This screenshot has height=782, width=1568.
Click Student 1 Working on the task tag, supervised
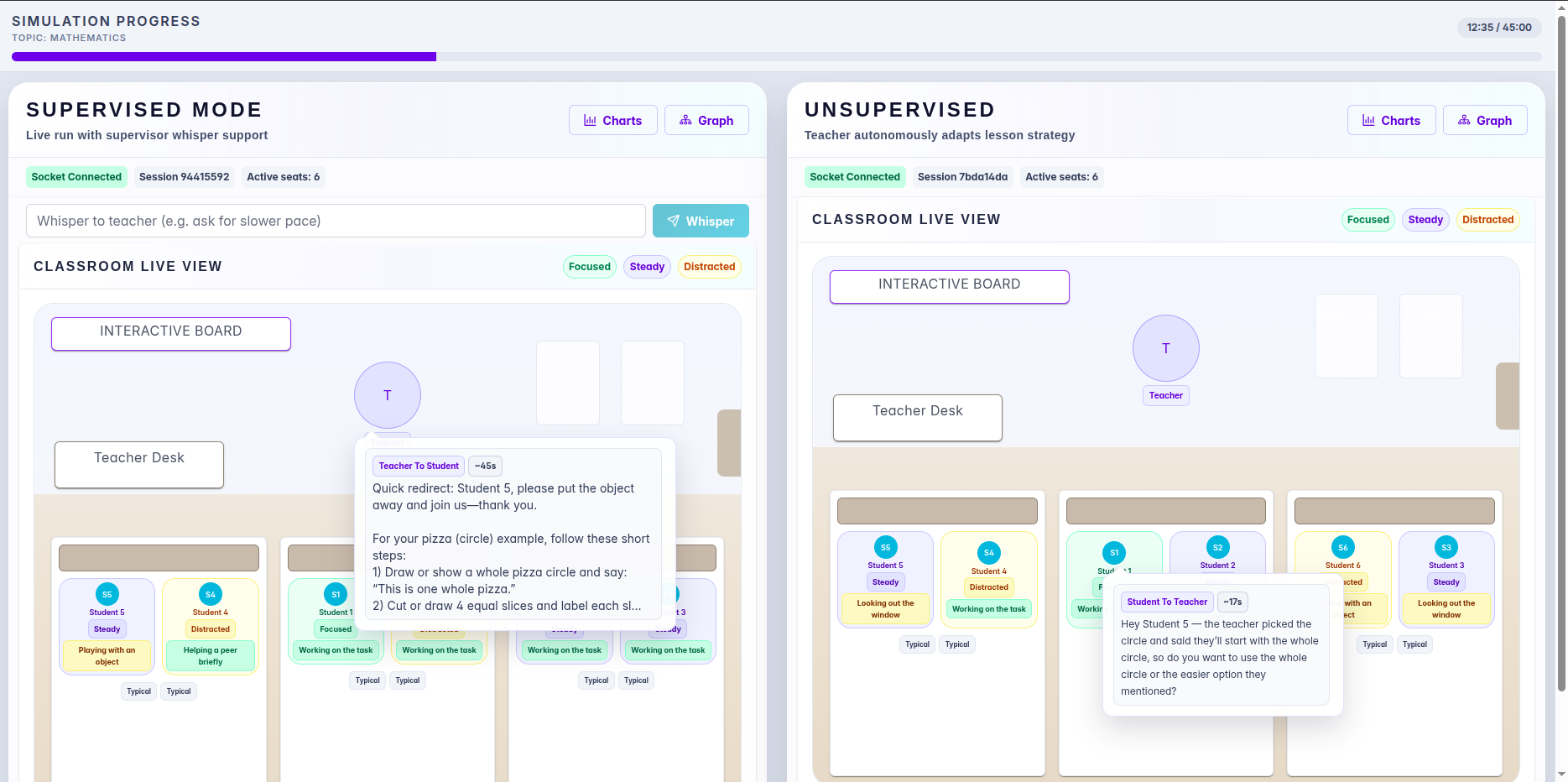[336, 650]
